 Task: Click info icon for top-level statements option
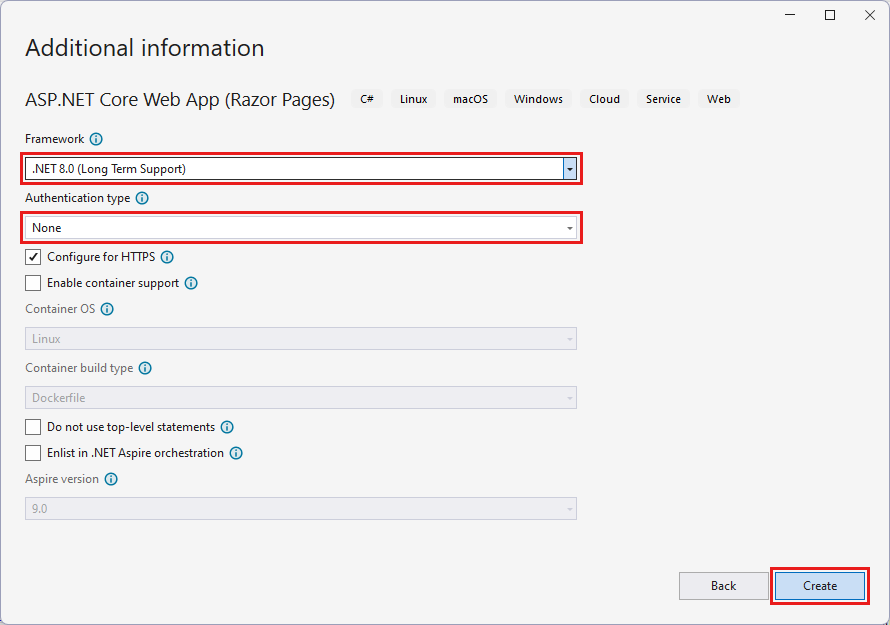coord(227,427)
